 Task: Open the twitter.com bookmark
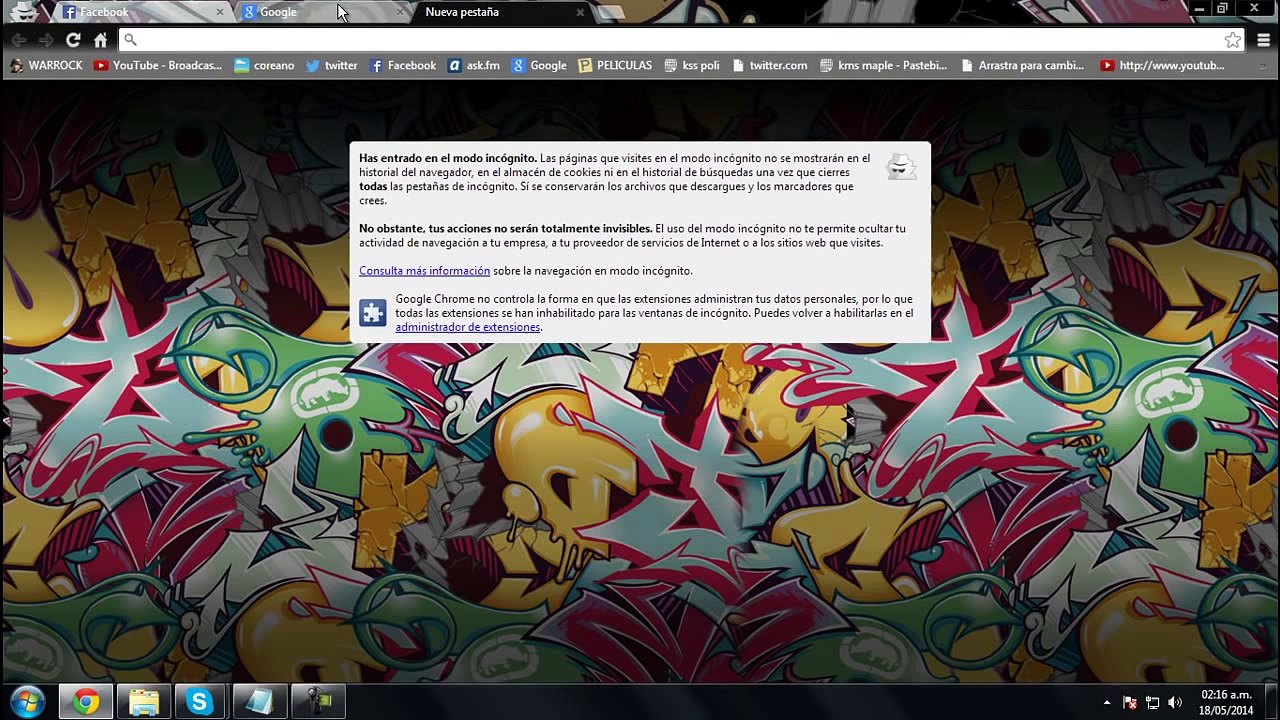pos(770,65)
